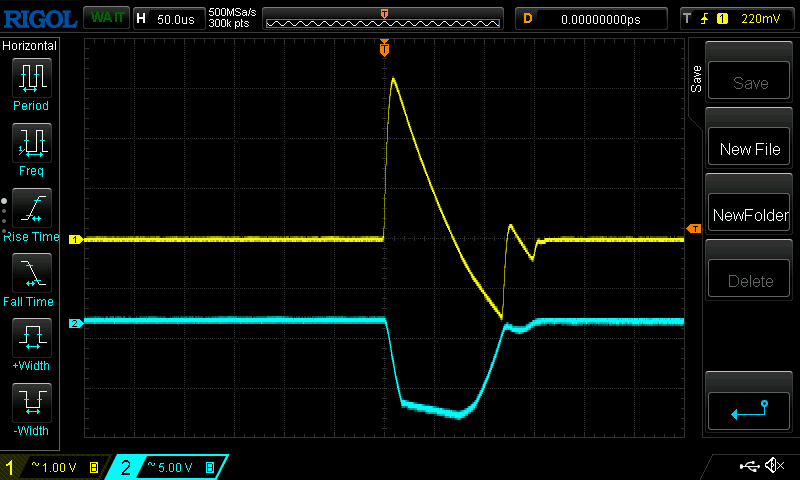This screenshot has width=800, height=480.
Task: Click the back arrow return icon
Action: [x=750, y=408]
